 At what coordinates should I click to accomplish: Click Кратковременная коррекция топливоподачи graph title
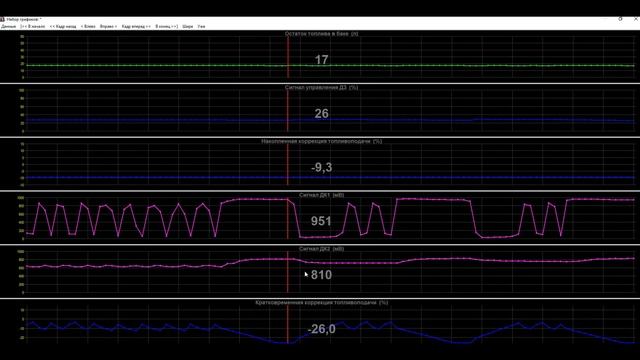(x=322, y=302)
